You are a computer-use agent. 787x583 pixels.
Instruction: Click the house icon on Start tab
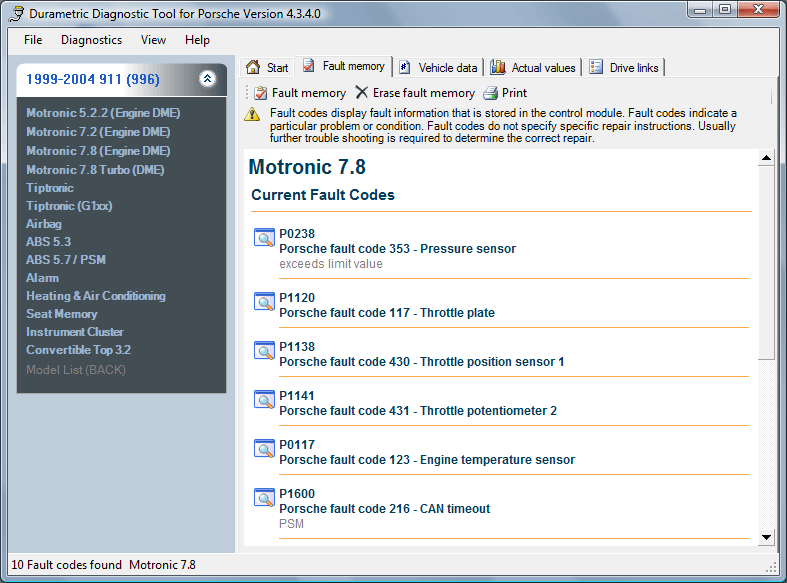pyautogui.click(x=253, y=67)
